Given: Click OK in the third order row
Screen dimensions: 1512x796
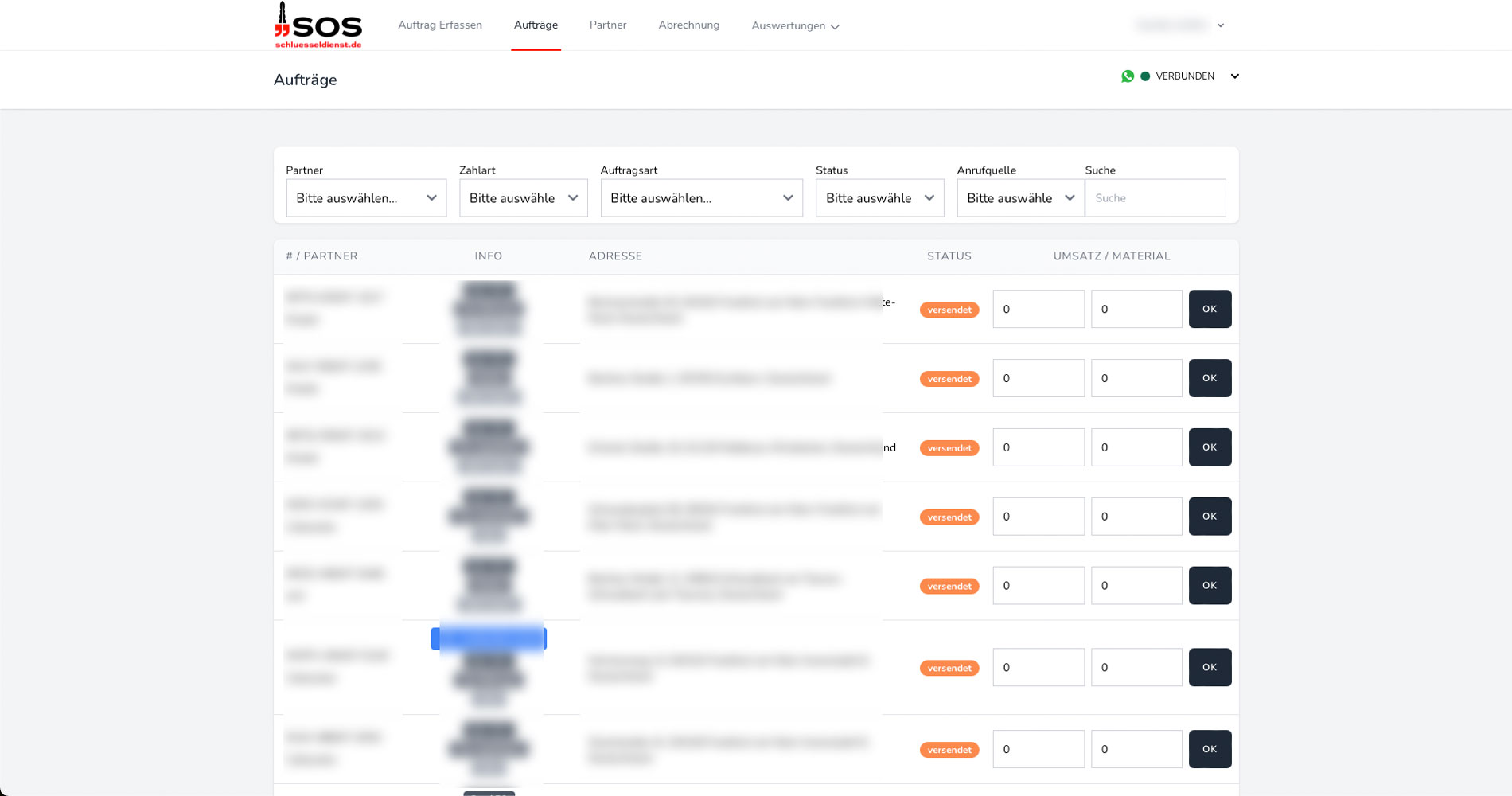Looking at the screenshot, I should [1210, 447].
